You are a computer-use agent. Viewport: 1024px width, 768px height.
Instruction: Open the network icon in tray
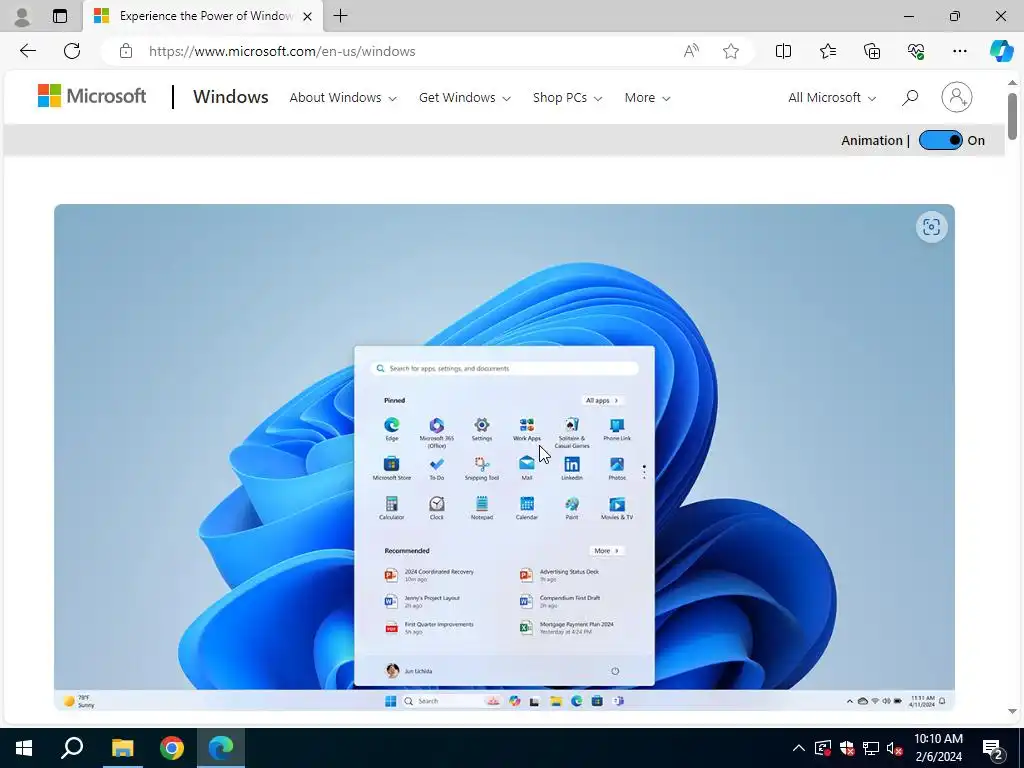click(871, 748)
